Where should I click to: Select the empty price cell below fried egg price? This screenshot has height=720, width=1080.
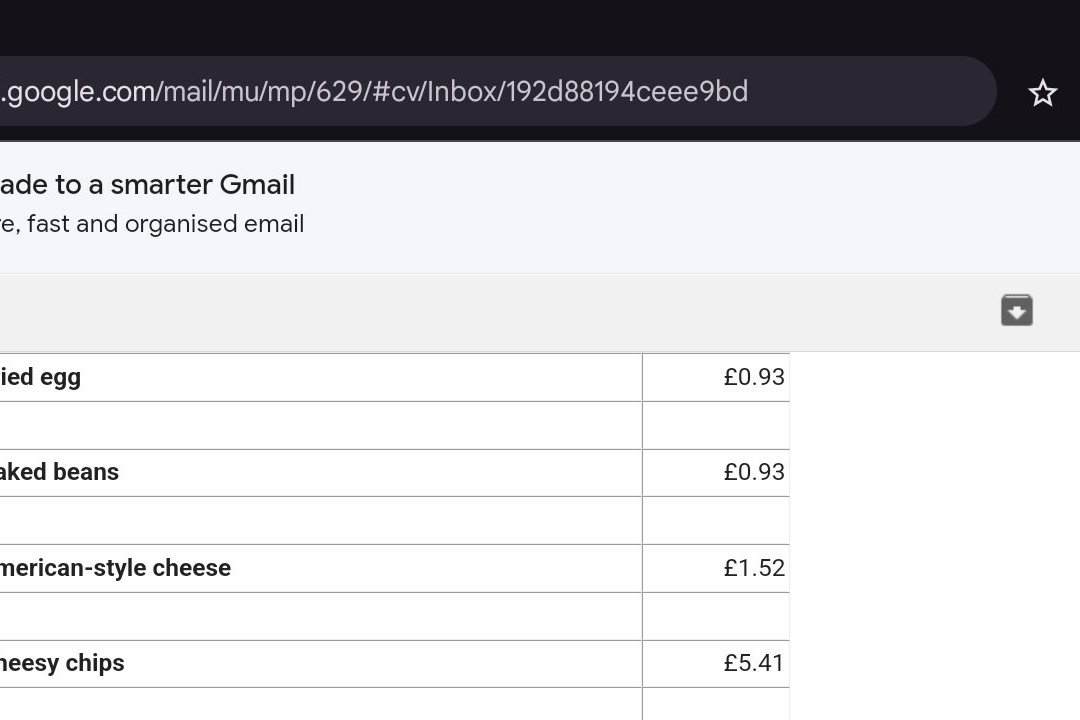point(716,425)
